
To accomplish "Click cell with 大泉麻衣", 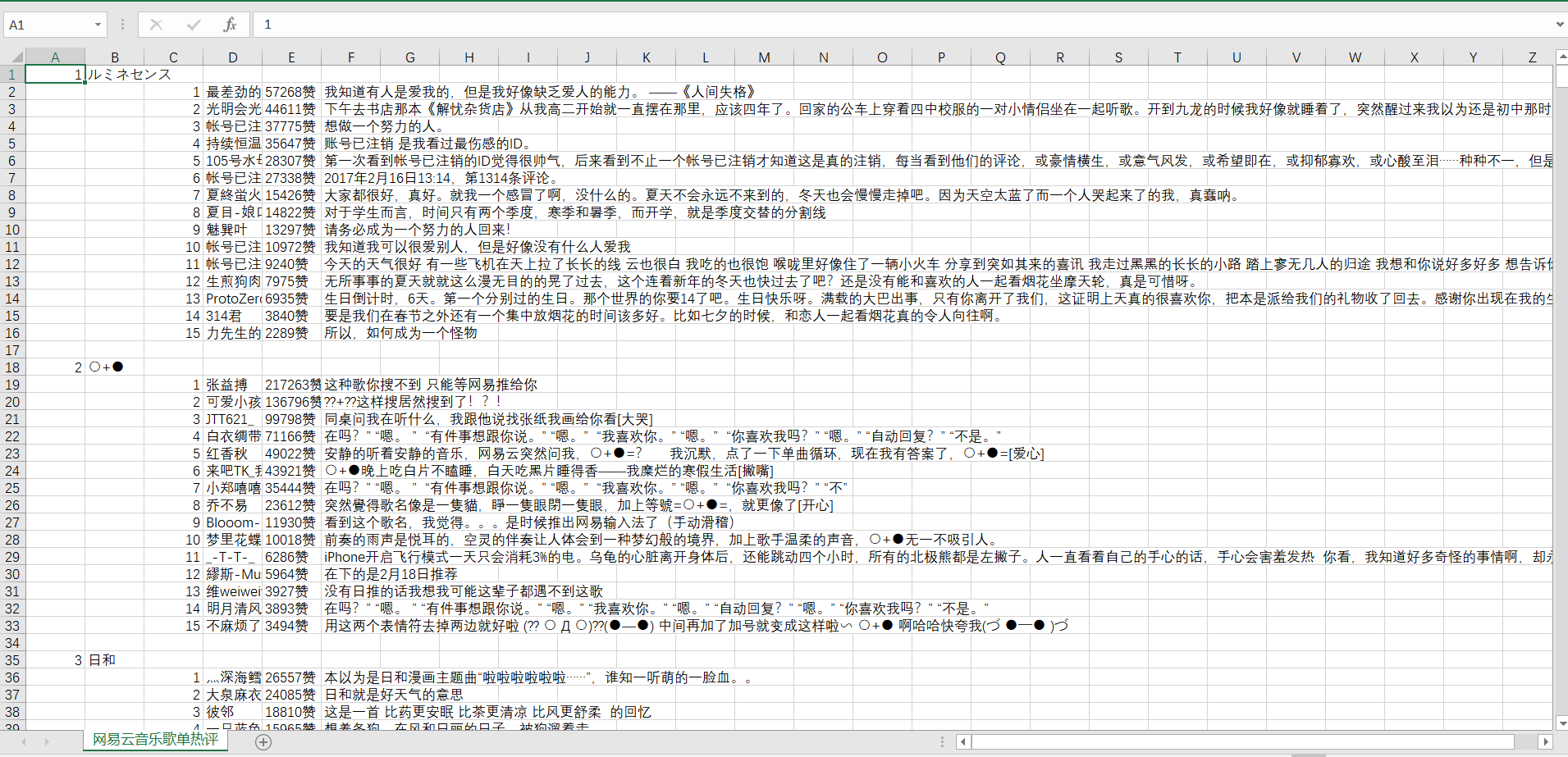I will (233, 695).
